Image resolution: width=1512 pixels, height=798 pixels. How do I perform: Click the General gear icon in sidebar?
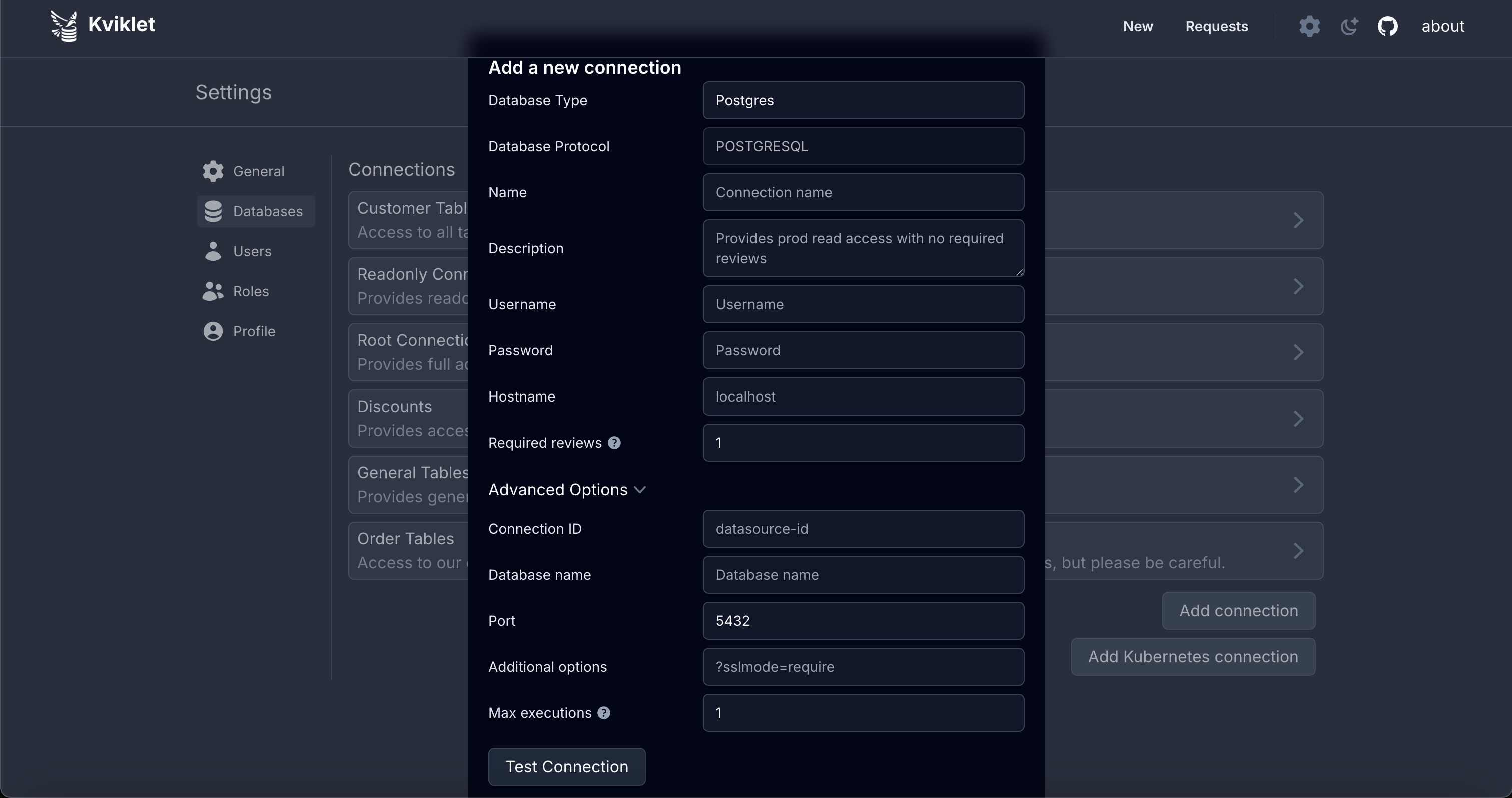click(213, 171)
